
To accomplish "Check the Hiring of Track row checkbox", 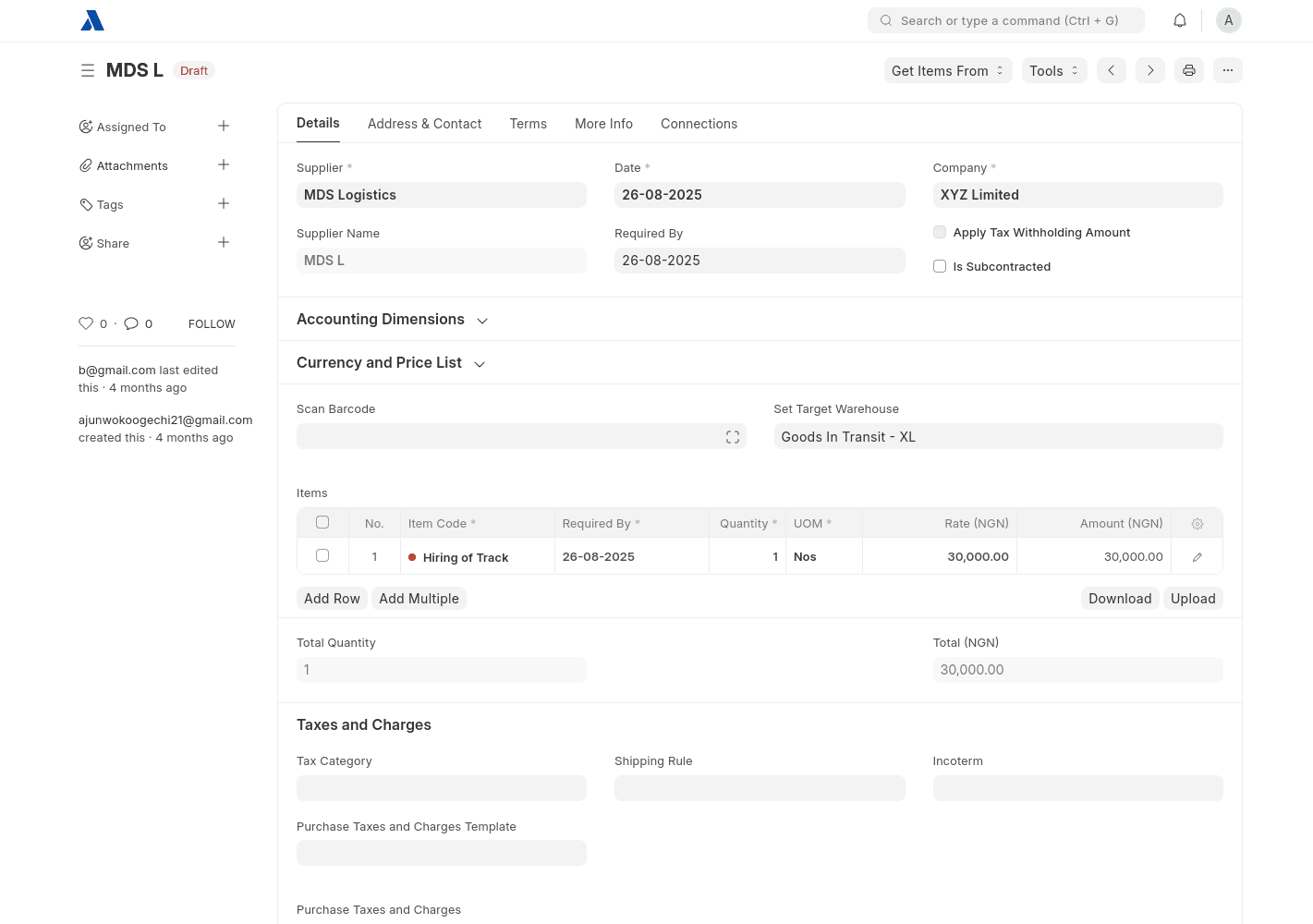I will (322, 556).
